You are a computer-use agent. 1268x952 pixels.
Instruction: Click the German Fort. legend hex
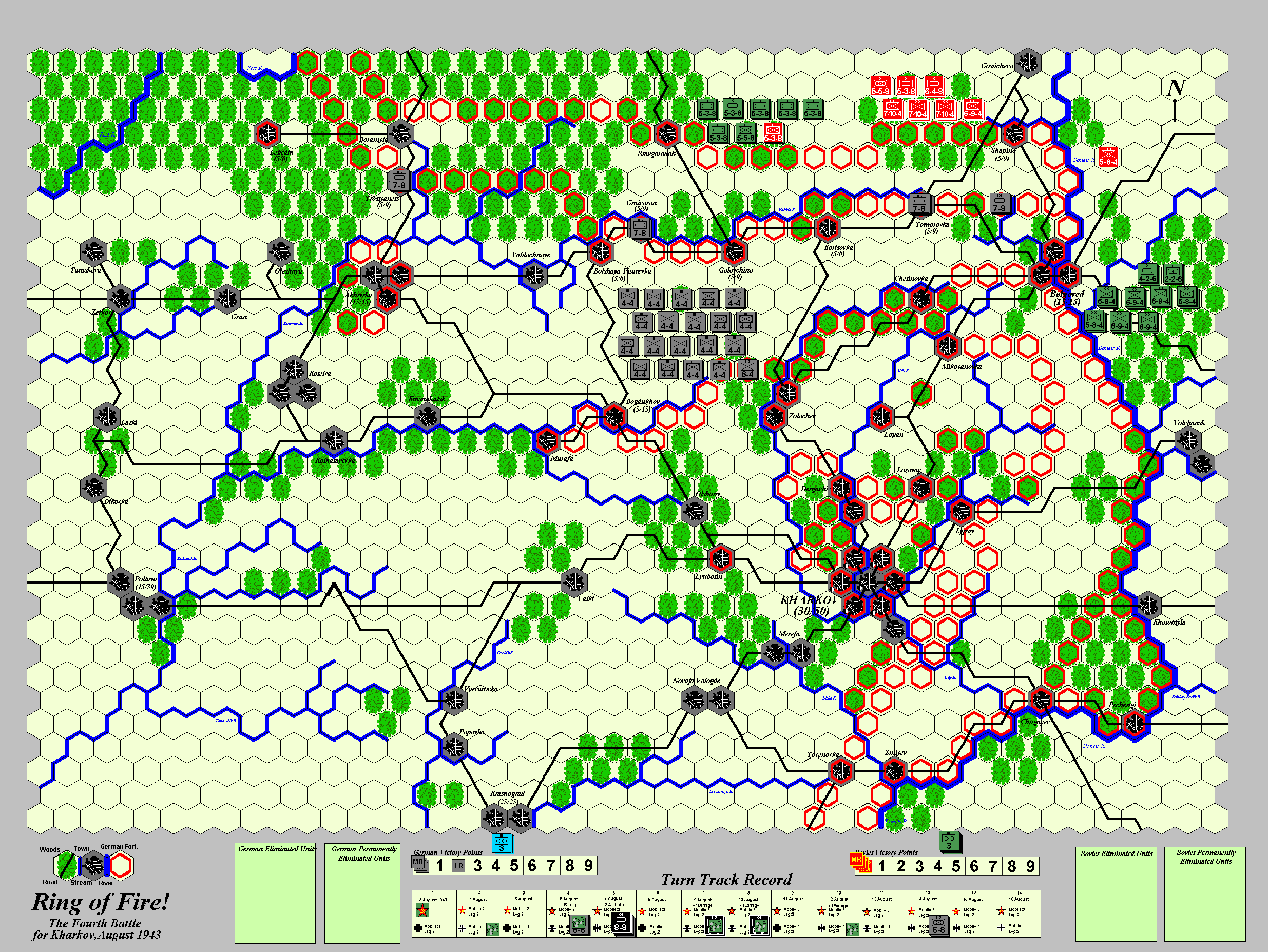click(121, 866)
